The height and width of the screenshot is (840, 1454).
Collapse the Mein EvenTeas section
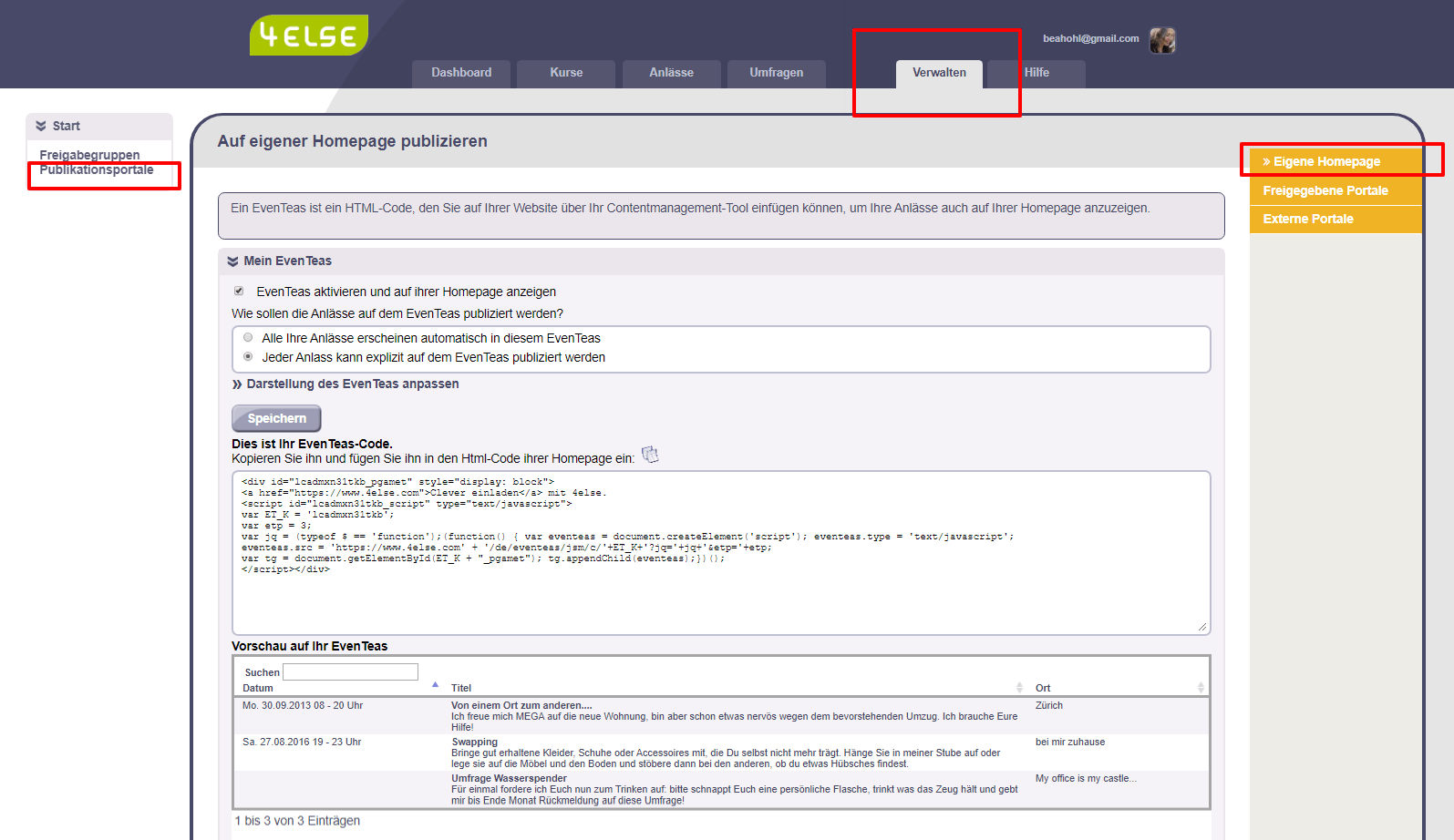pos(232,261)
